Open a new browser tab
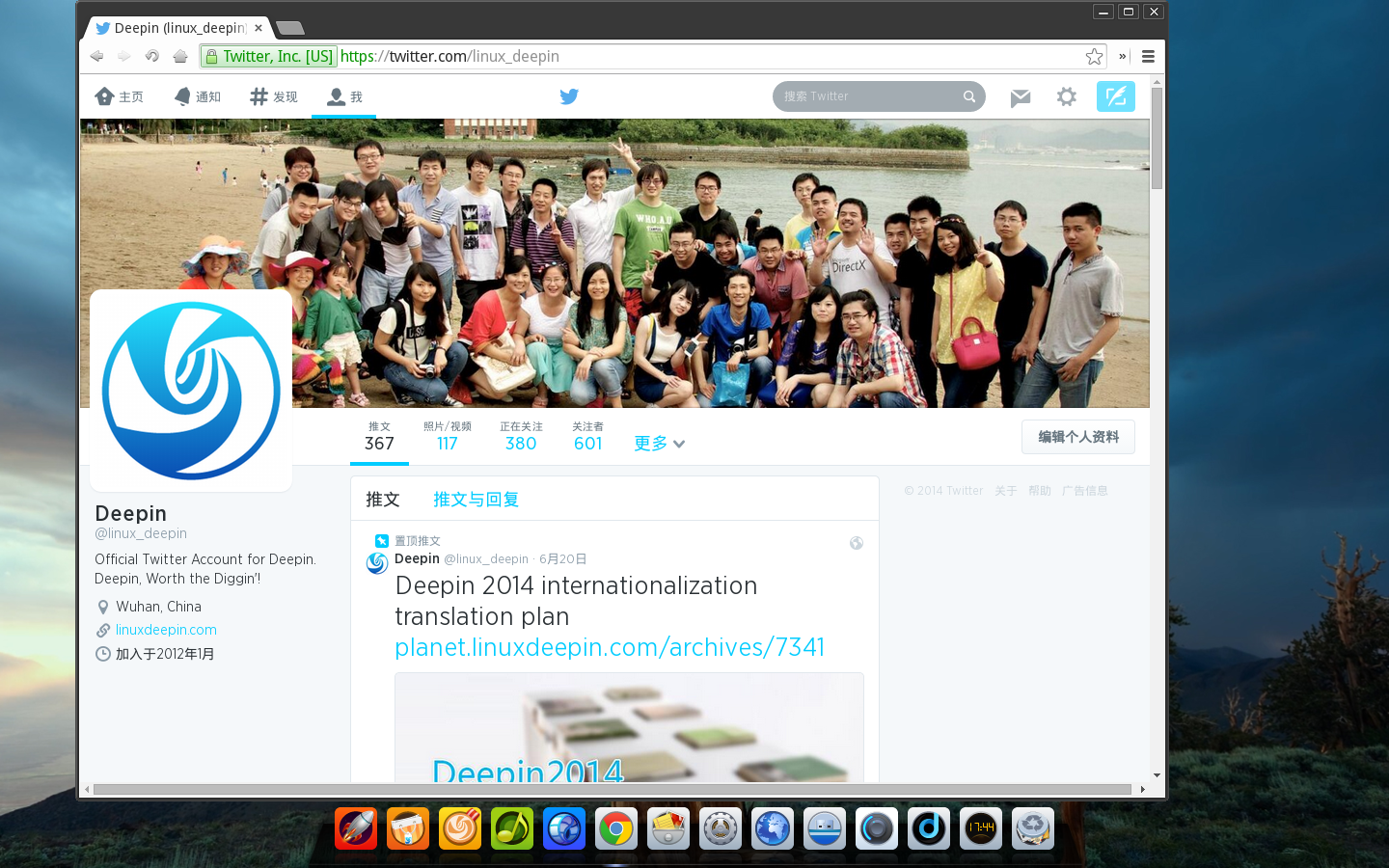 (x=289, y=28)
